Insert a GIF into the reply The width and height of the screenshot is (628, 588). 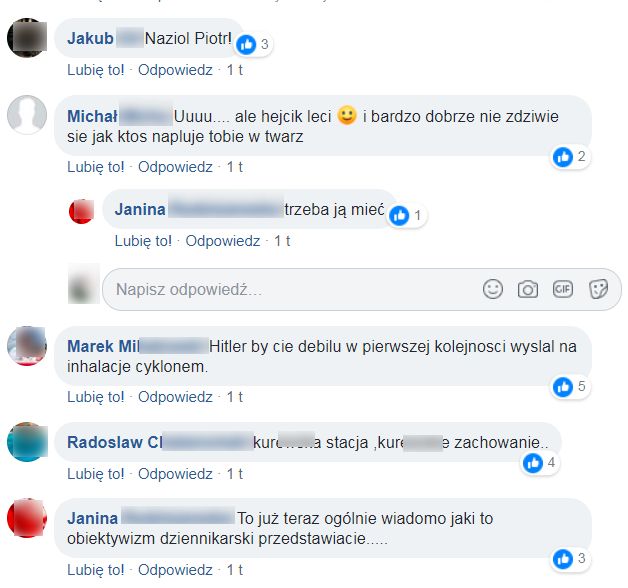pyautogui.click(x=563, y=289)
